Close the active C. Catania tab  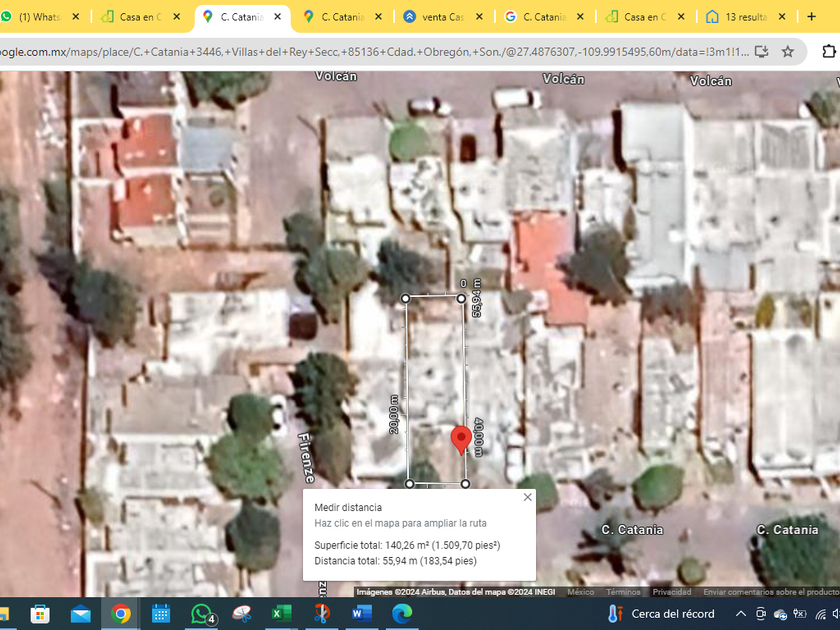[278, 17]
